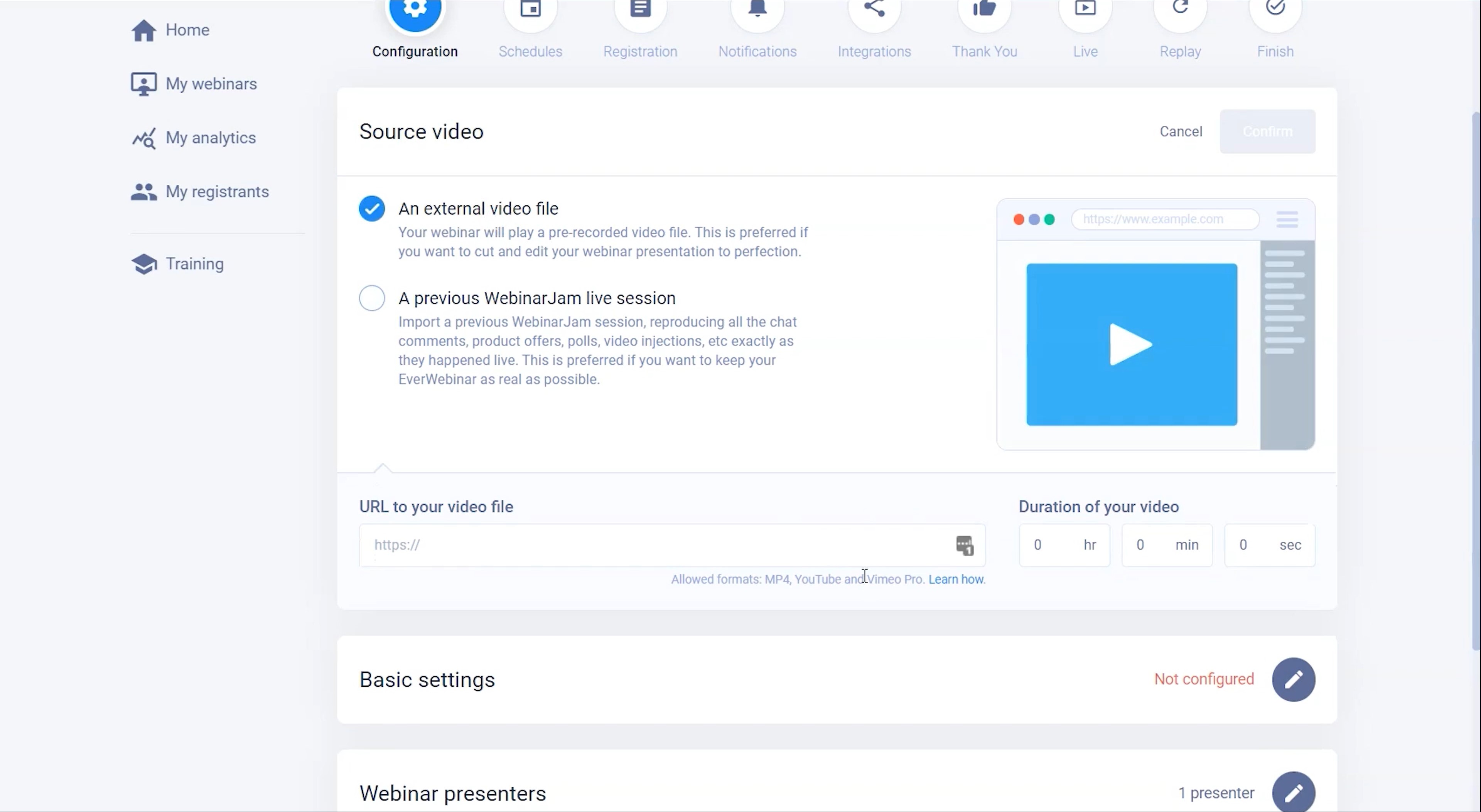1481x812 pixels.
Task: Select the external video file radio button
Action: (x=371, y=208)
